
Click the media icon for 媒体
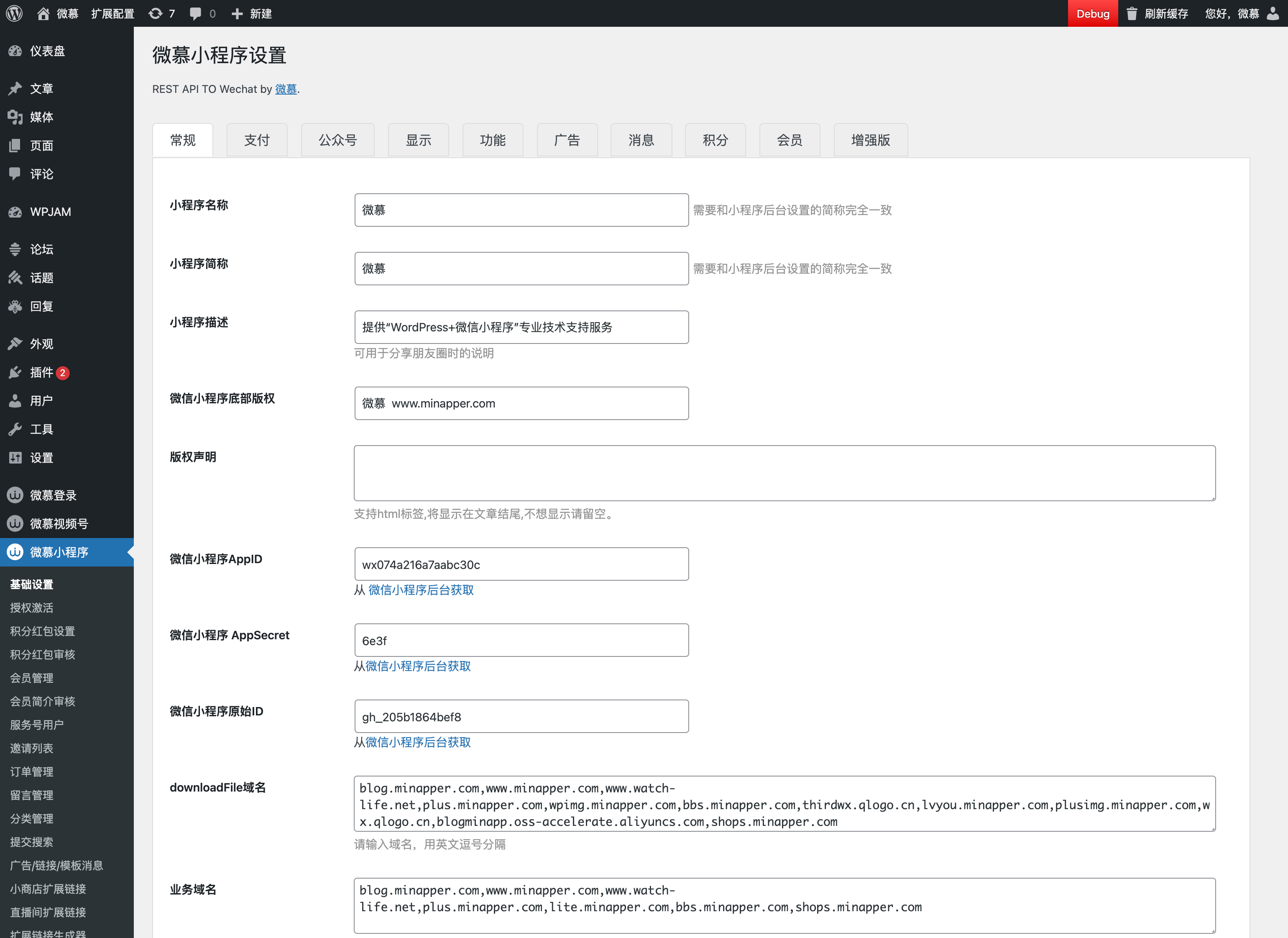pyautogui.click(x=15, y=117)
